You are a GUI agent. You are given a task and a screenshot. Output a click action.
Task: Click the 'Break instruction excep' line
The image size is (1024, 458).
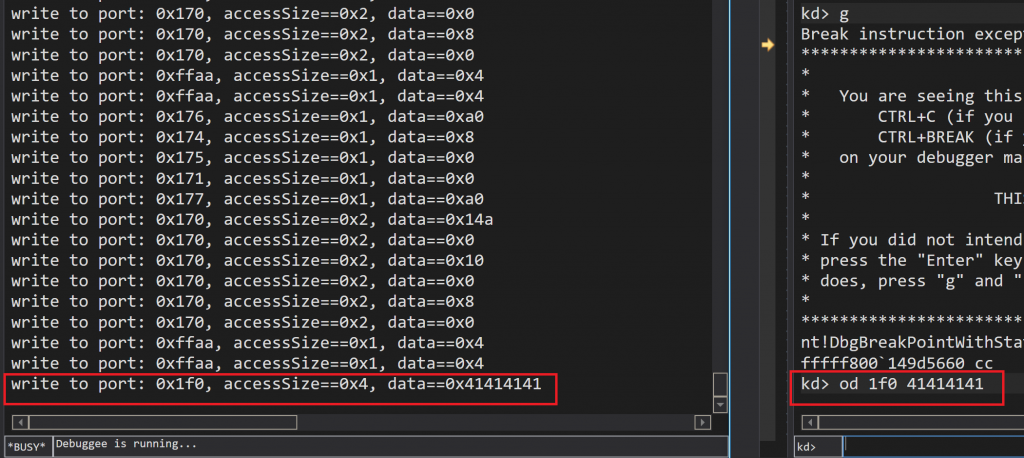click(912, 34)
